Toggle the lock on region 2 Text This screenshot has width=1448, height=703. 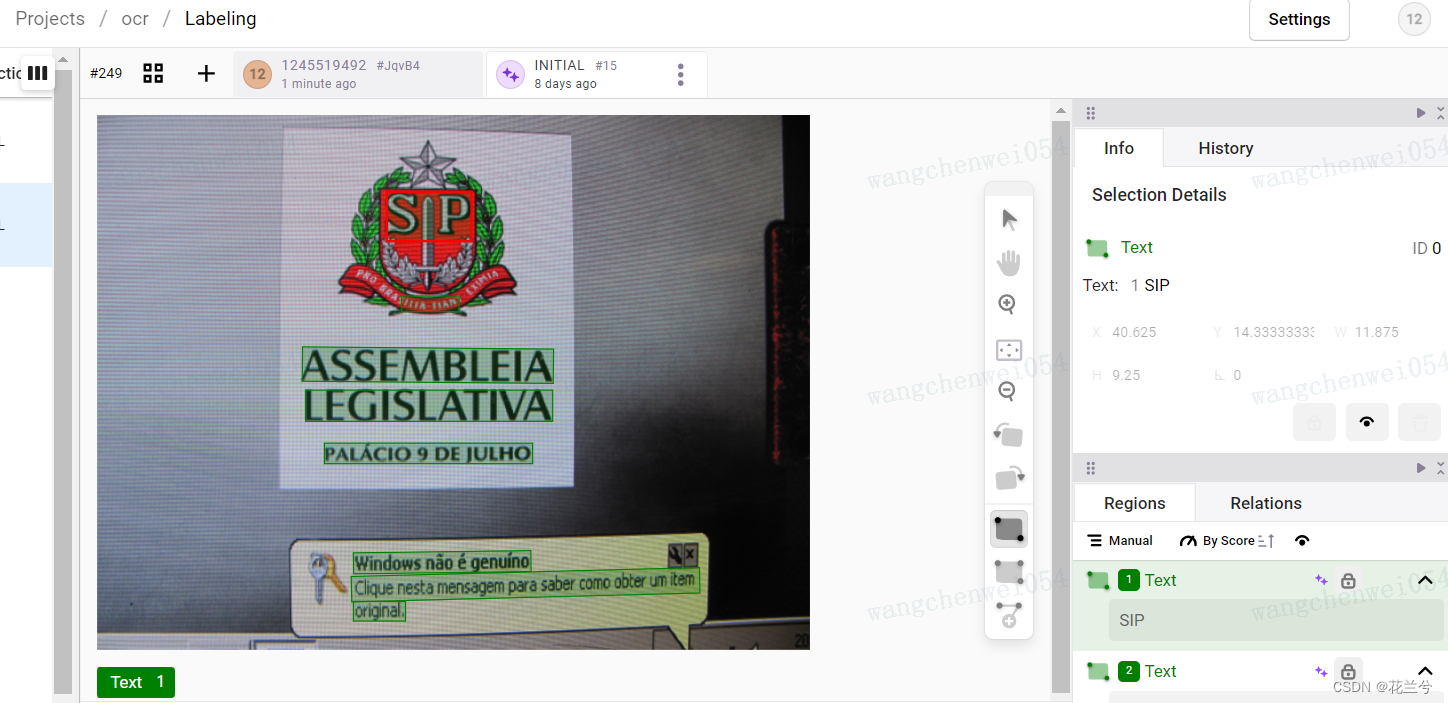pyautogui.click(x=1348, y=671)
